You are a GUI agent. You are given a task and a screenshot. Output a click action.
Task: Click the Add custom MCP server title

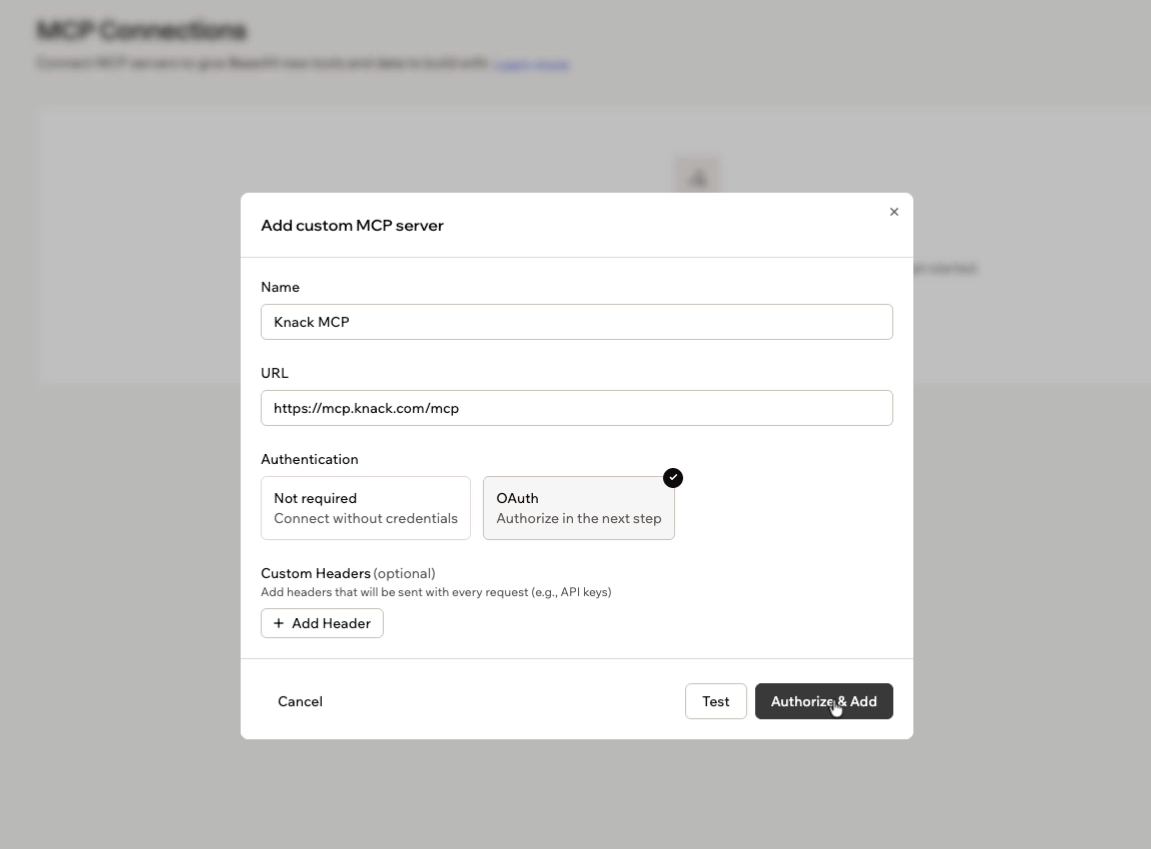(352, 225)
